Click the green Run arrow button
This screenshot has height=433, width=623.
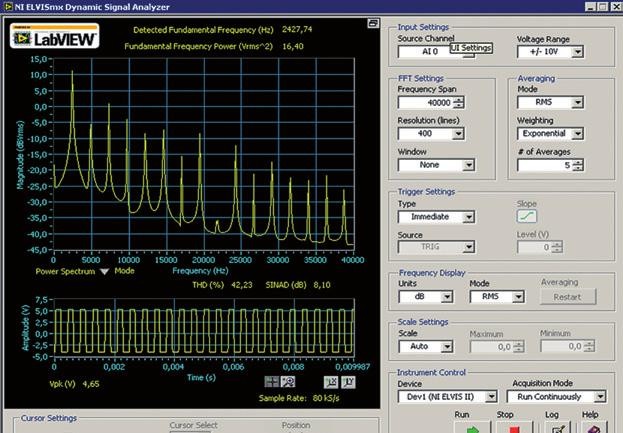472,428
